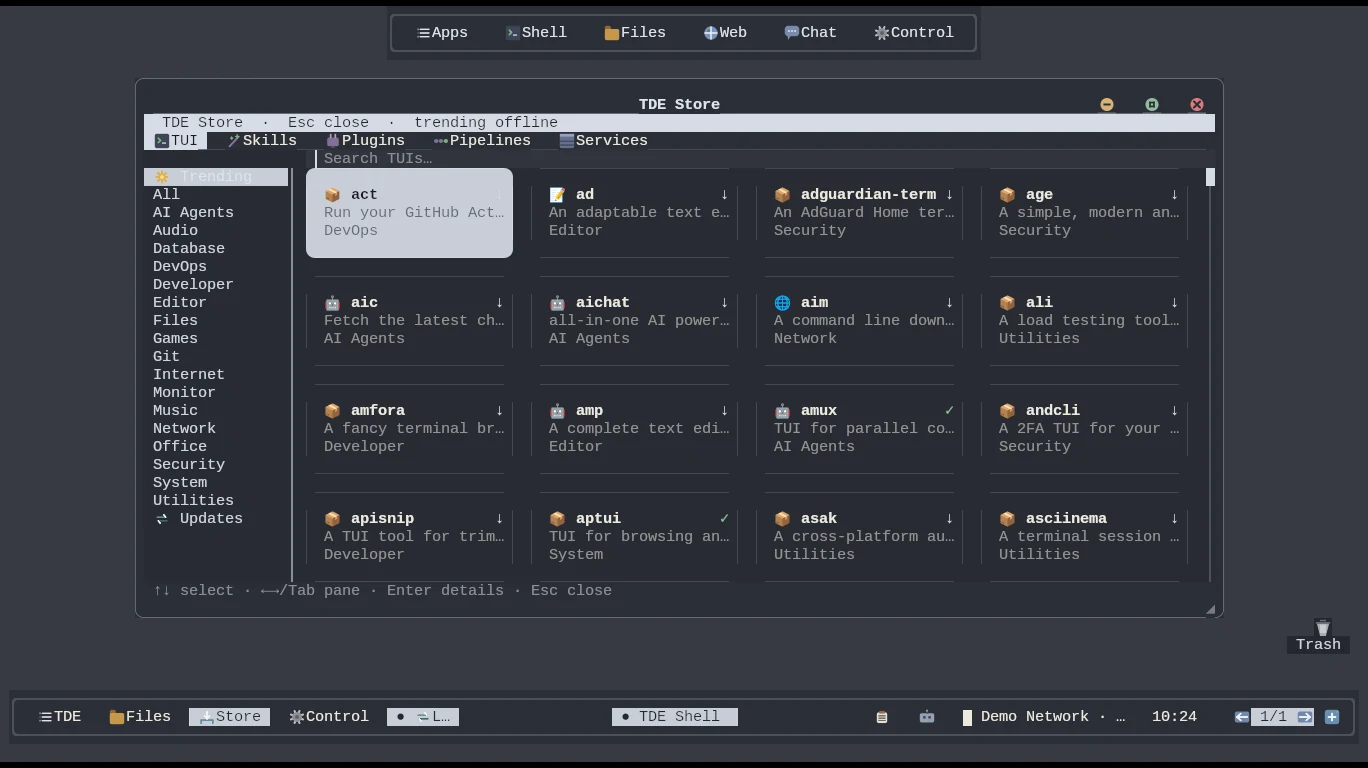Open Web from the top bar
This screenshot has height=768, width=1368.
[x=725, y=33]
